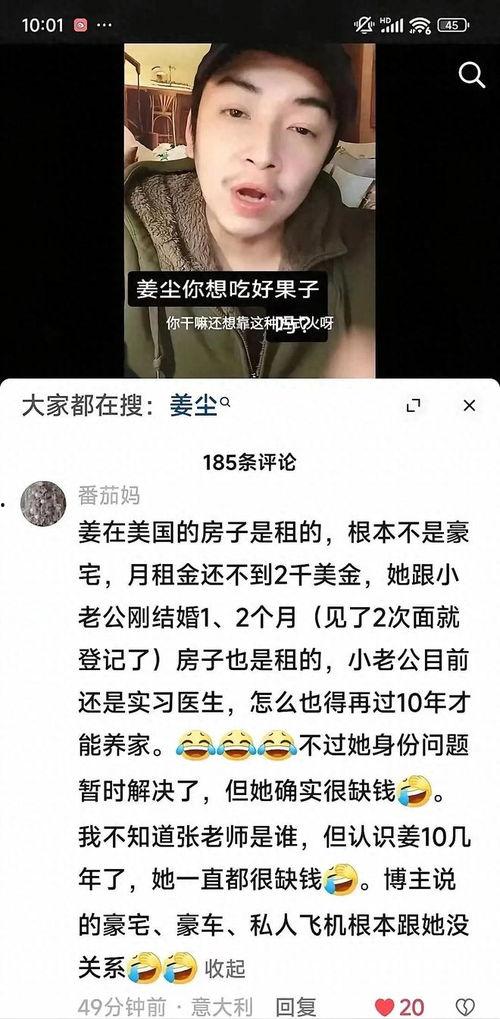Screen dimensions: 500x1019
Task: Tap the HD signal strength indicator
Action: click(x=392, y=25)
